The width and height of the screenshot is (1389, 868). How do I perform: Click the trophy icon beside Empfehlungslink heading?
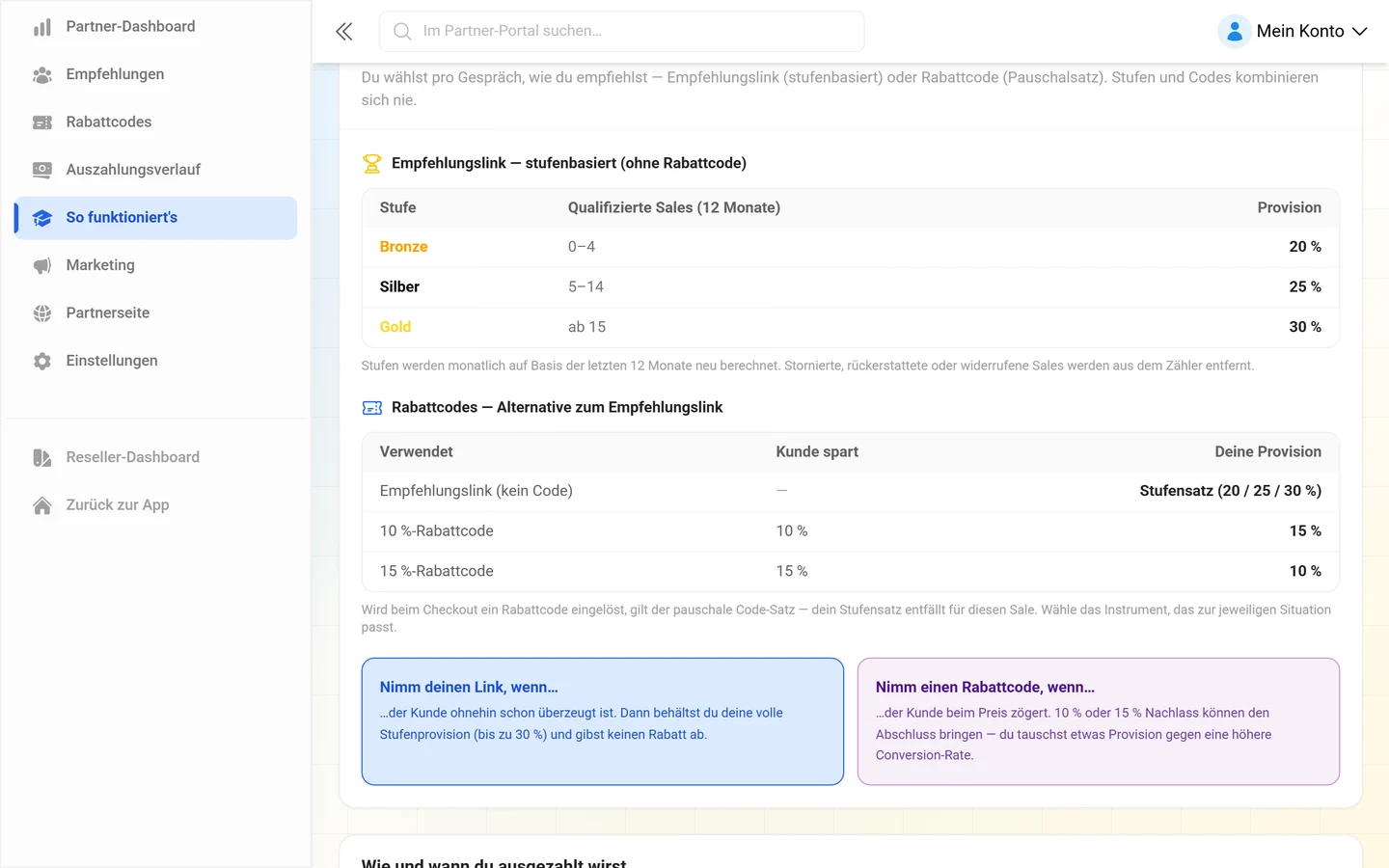(x=371, y=164)
